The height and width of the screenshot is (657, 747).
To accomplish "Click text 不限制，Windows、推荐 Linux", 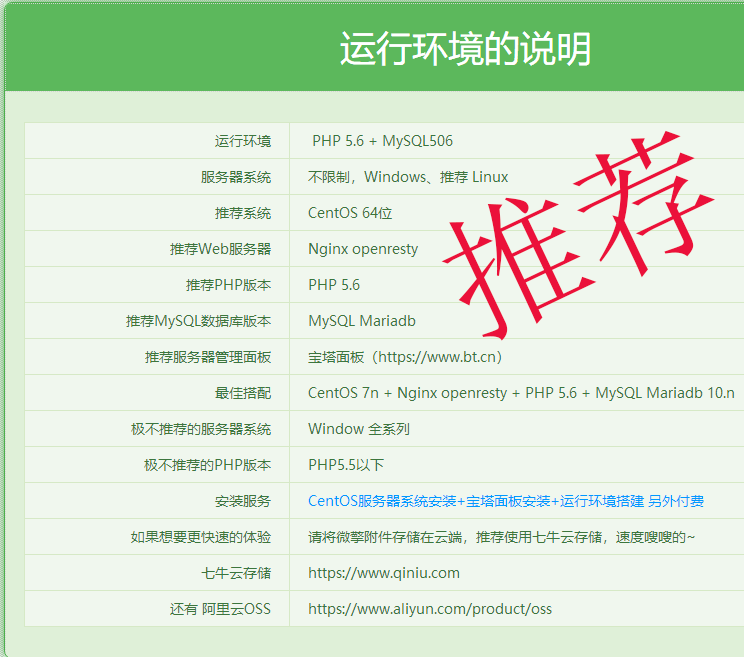I will tap(408, 177).
